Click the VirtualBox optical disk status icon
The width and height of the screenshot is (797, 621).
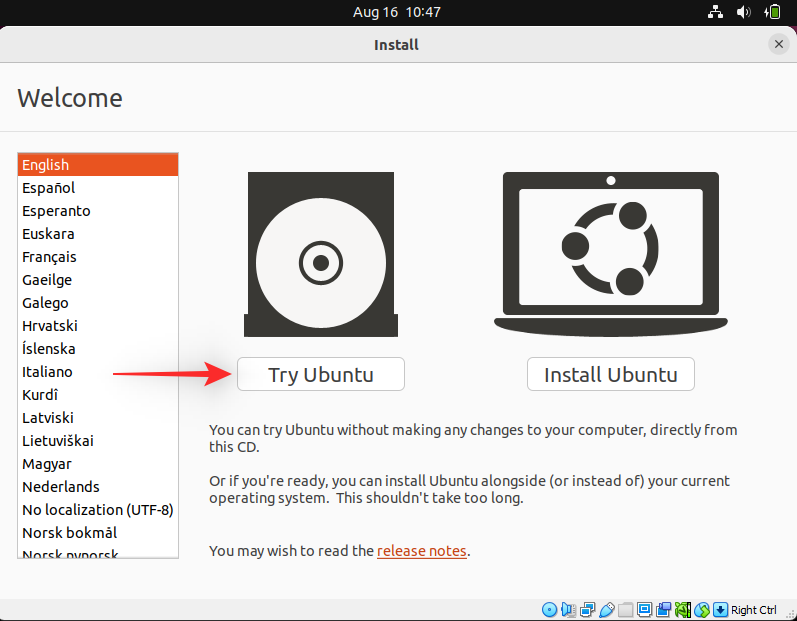pos(549,609)
